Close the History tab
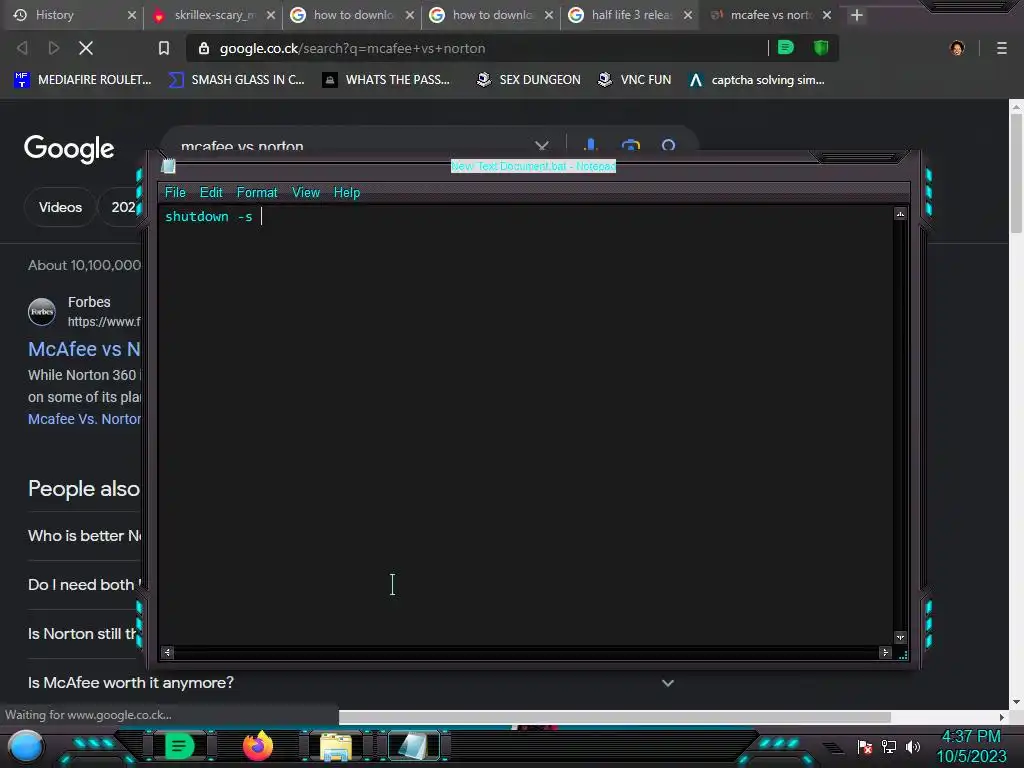This screenshot has height=768, width=1024. click(131, 15)
